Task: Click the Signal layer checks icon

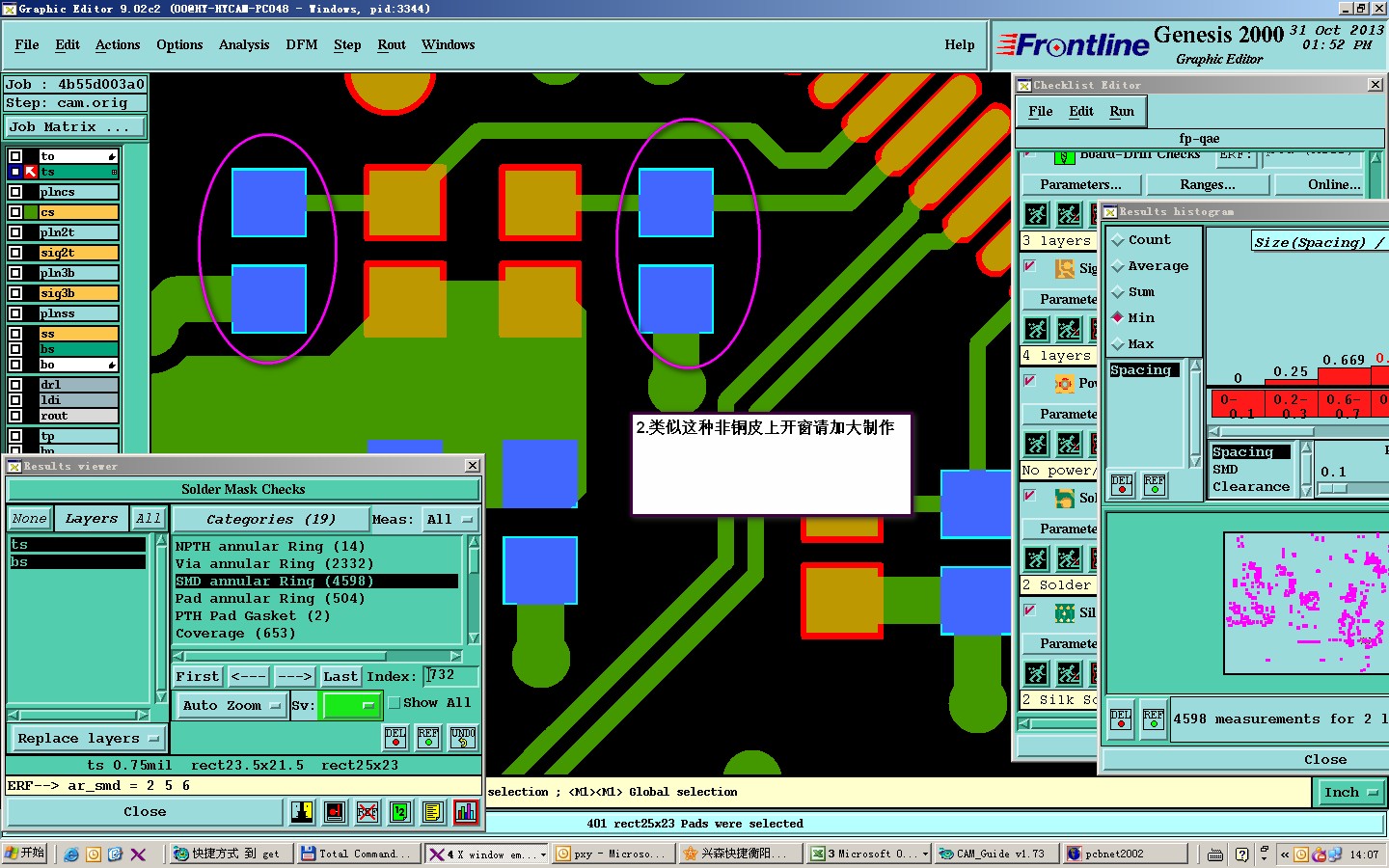Action: tap(1064, 268)
